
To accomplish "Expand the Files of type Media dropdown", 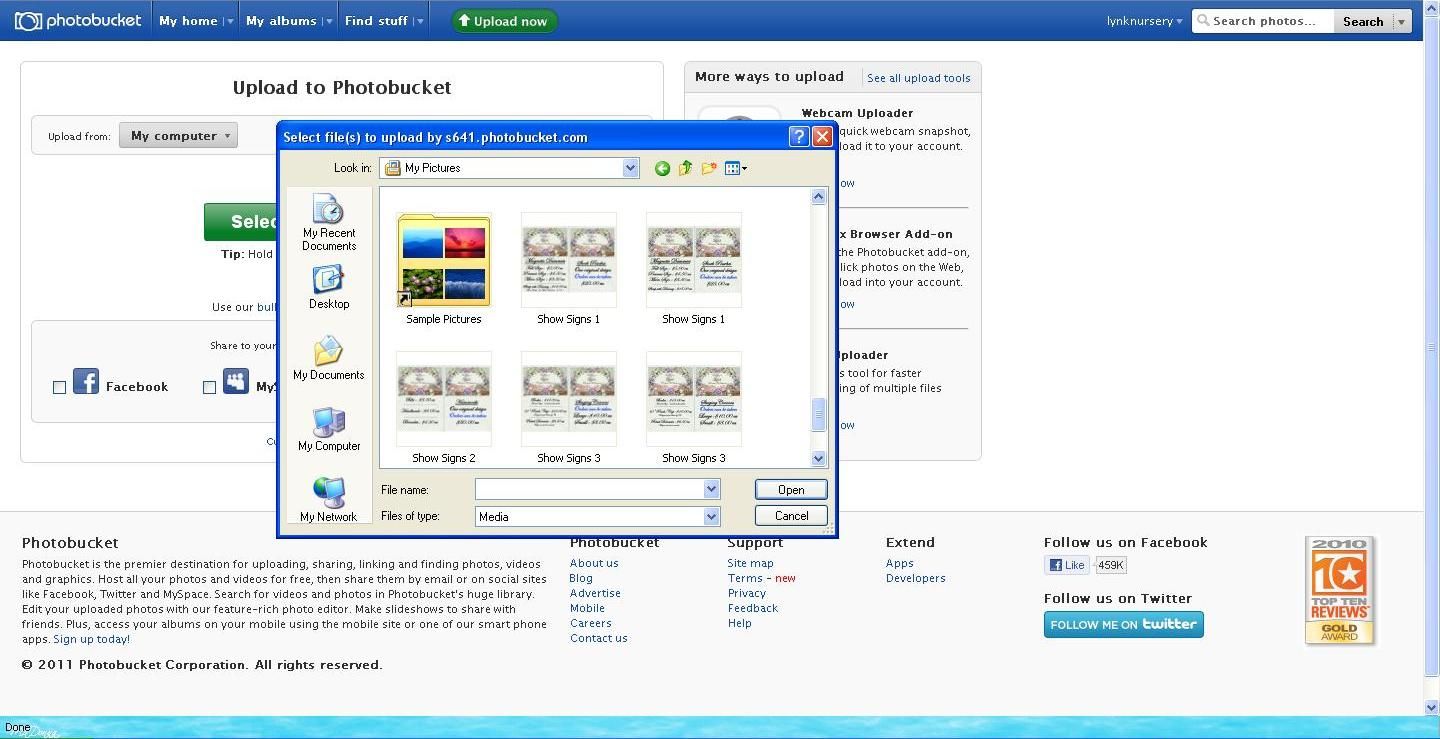I will (x=711, y=516).
